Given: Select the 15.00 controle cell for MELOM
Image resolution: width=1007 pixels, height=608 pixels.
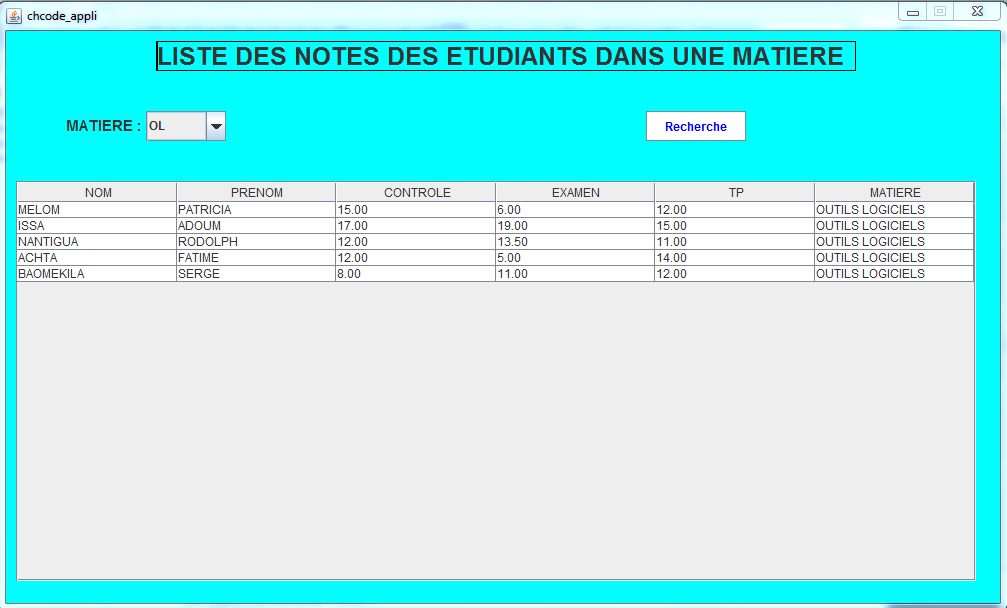Looking at the screenshot, I should coord(416,210).
